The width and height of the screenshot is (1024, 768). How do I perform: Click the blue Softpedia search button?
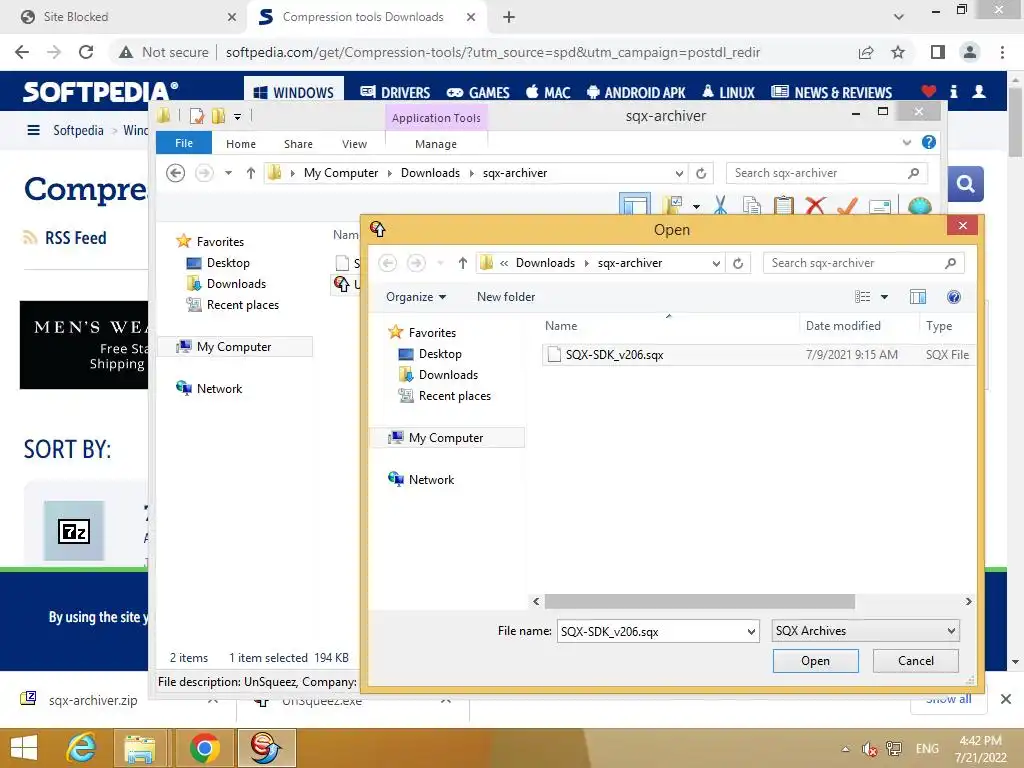pos(965,184)
